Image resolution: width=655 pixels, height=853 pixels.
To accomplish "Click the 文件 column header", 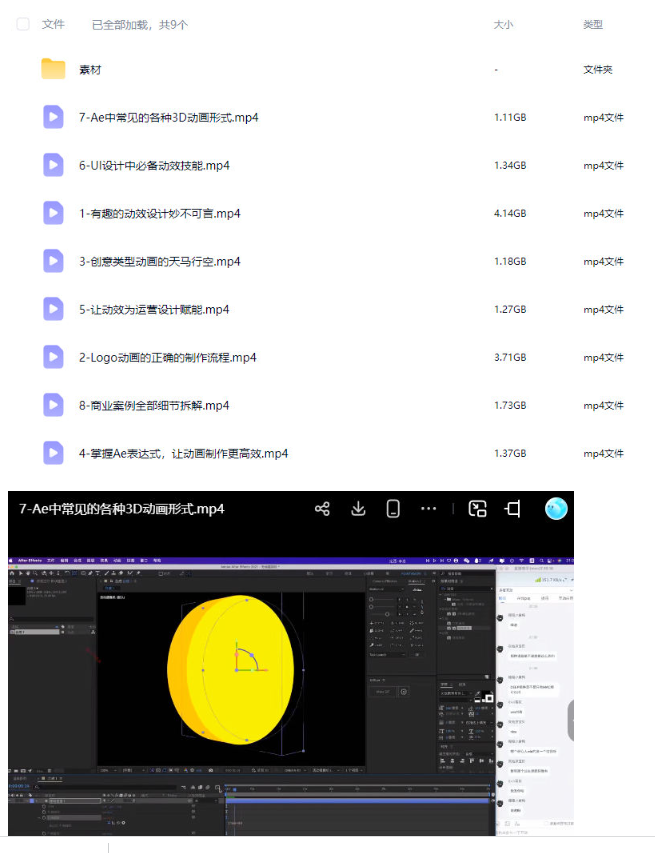I will pos(53,24).
